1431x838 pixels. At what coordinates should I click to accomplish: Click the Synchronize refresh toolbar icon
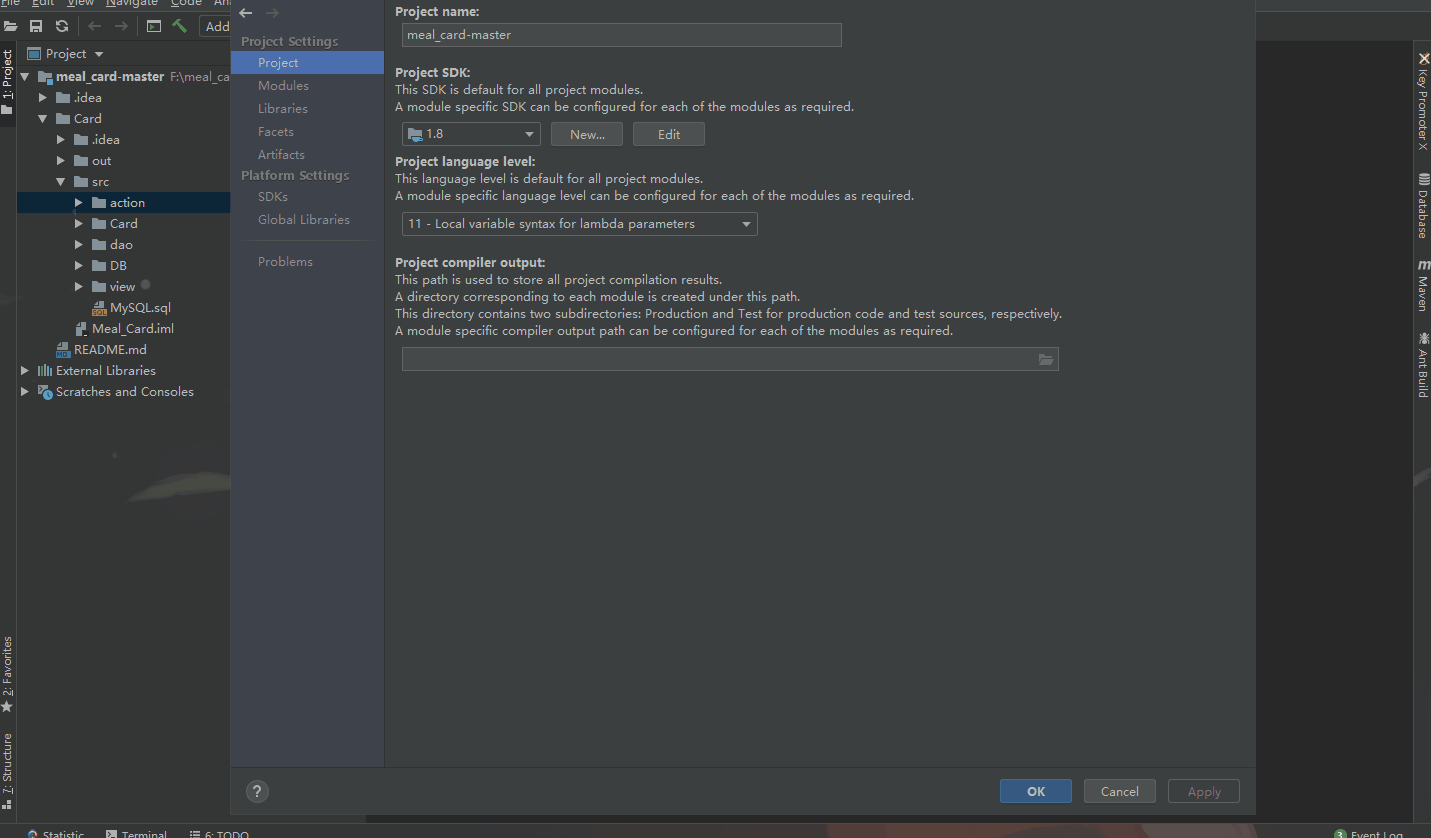pos(62,26)
